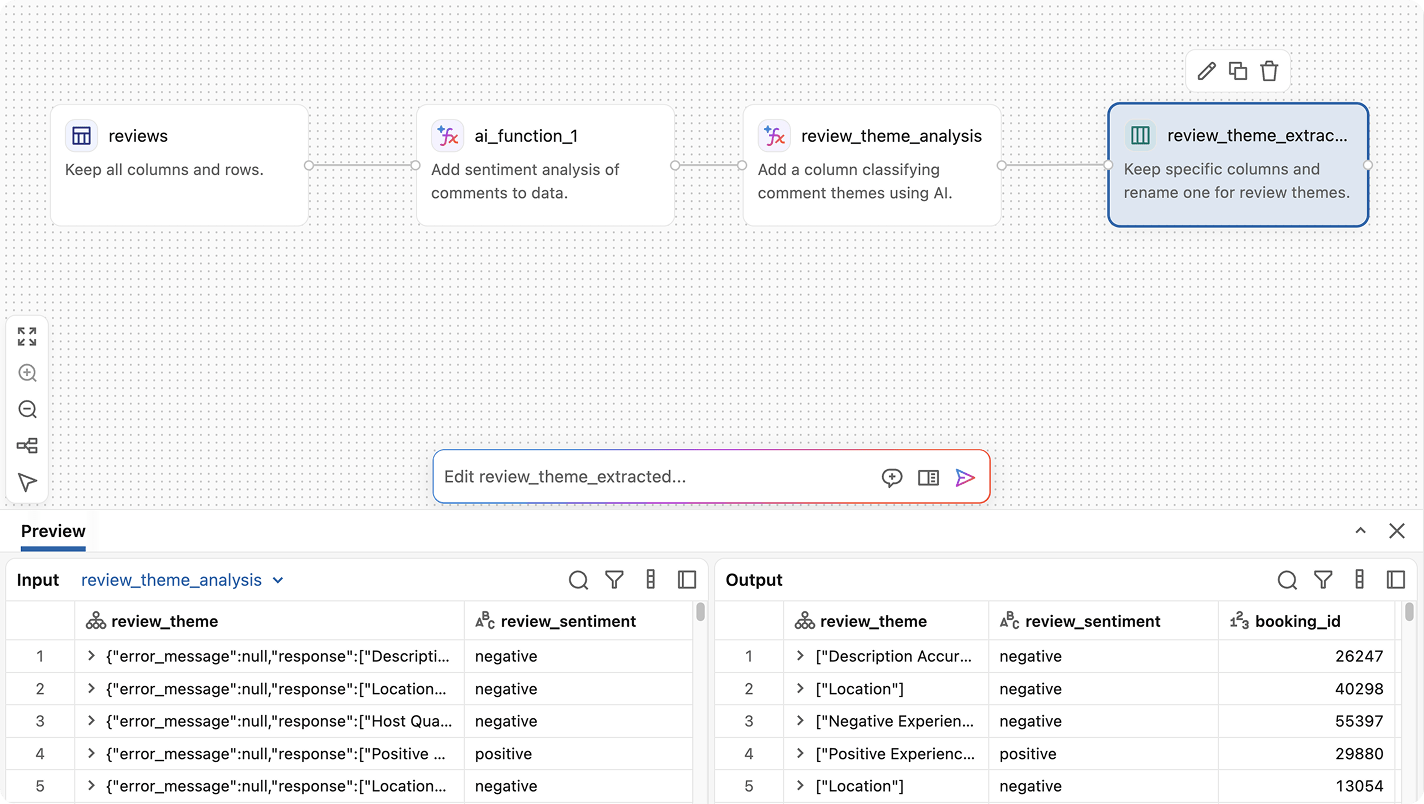This screenshot has height=804, width=1424.
Task: Open the review_theme_analysis input source dropdown
Action: point(182,580)
